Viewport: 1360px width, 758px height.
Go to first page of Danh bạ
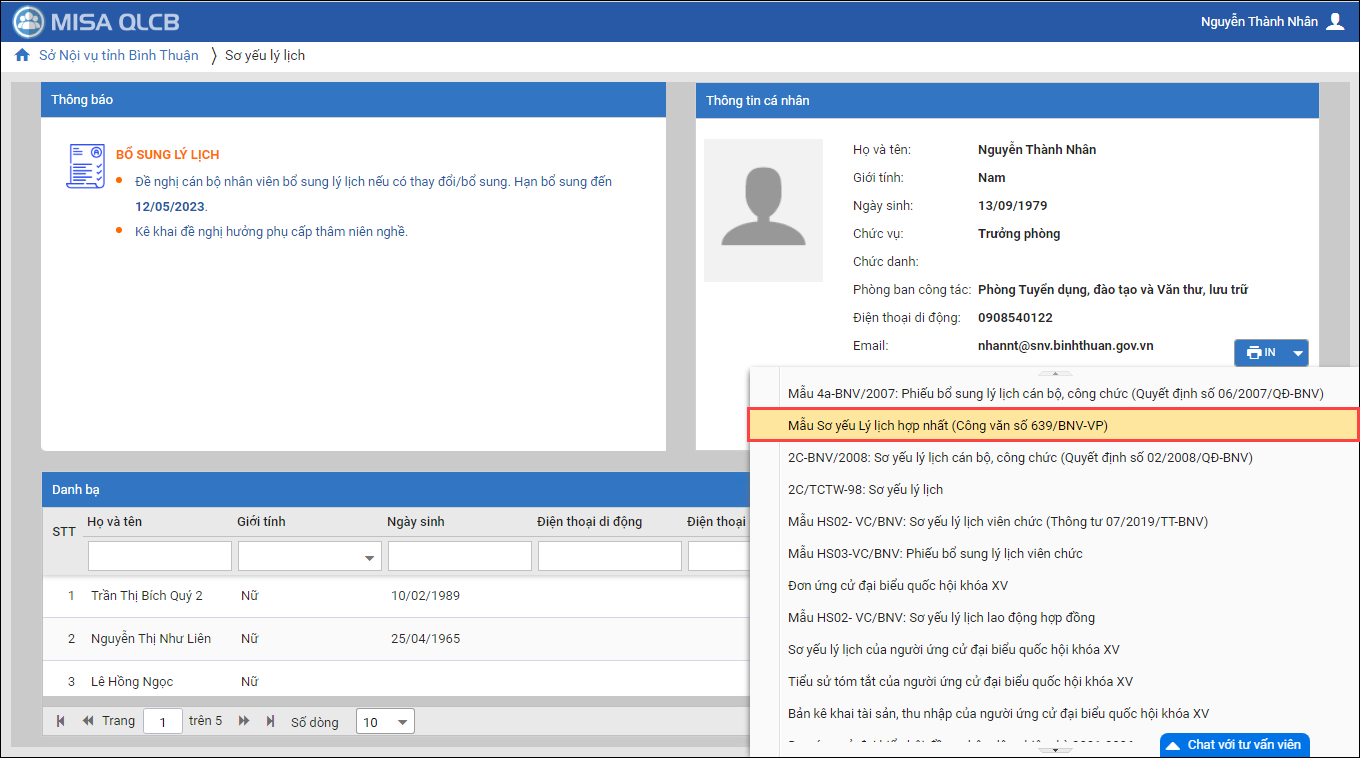pos(61,721)
